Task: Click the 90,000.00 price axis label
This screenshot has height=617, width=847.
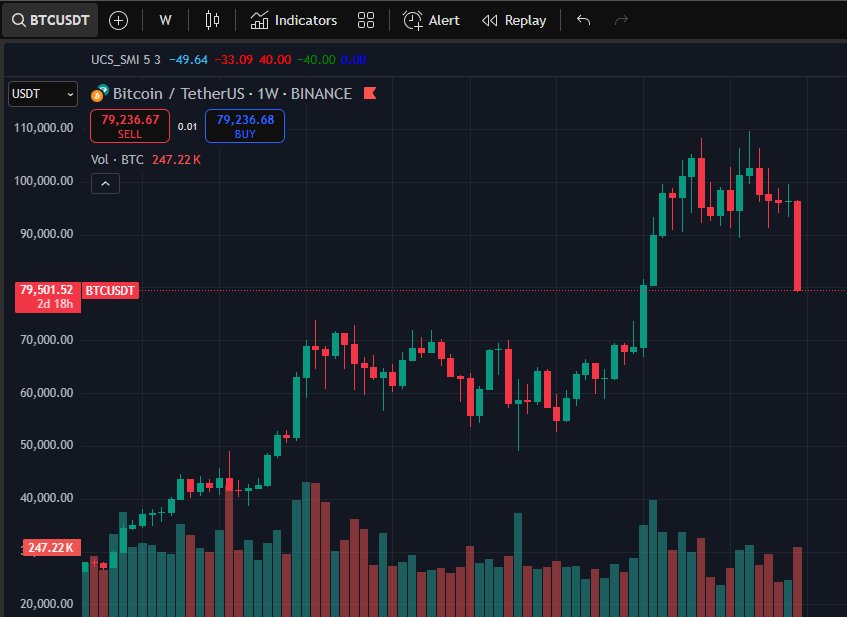Action: [46, 233]
